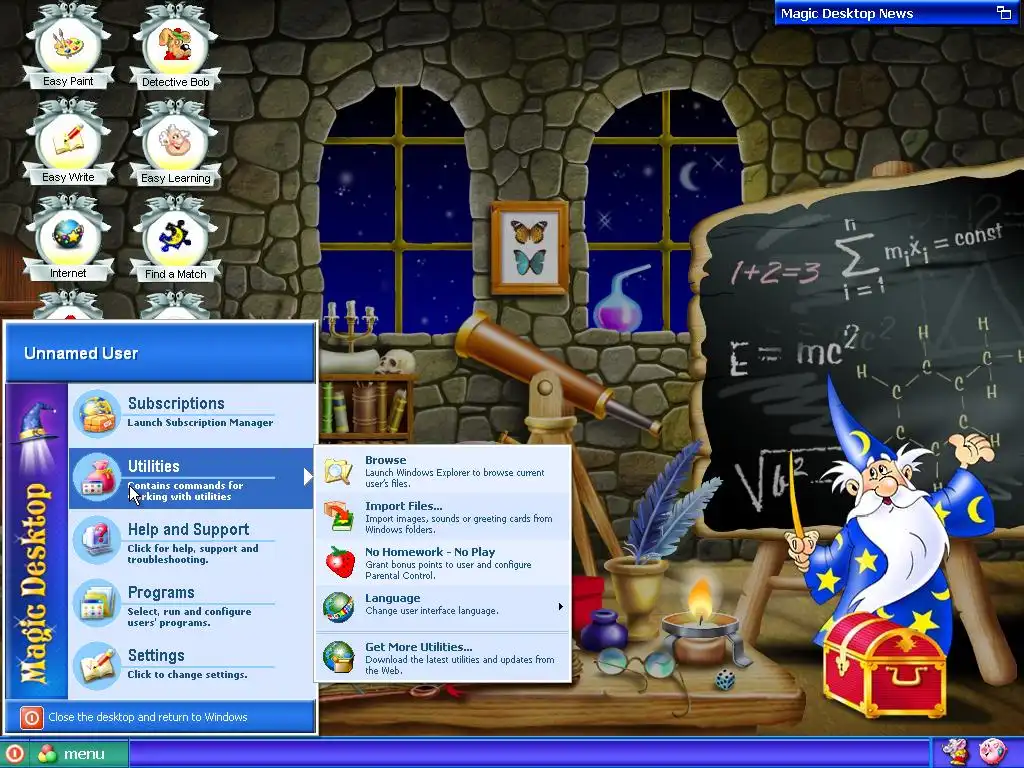Open the Easy Write icon

[68, 140]
